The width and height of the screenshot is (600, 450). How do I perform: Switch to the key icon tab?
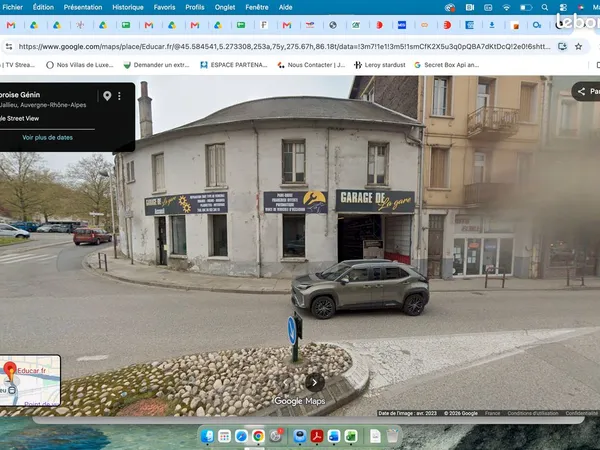pos(537,25)
